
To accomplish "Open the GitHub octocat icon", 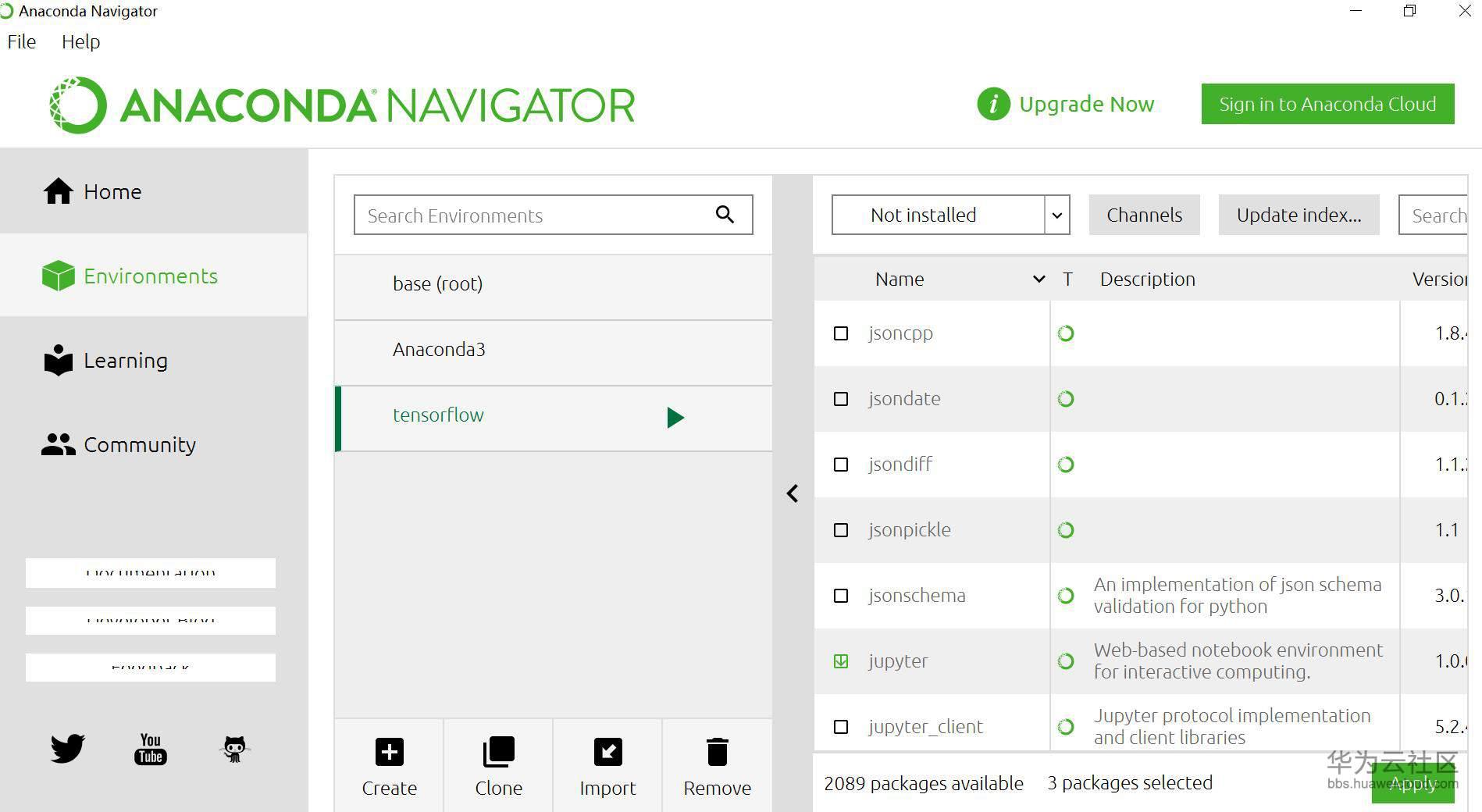I will (234, 749).
